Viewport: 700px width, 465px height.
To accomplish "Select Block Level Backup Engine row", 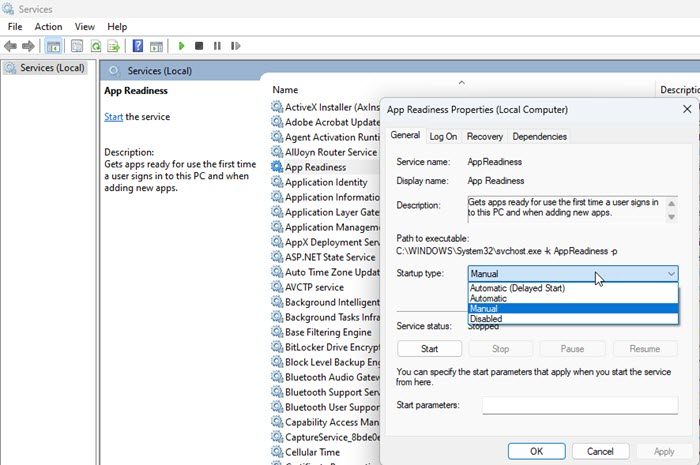I will coord(325,362).
